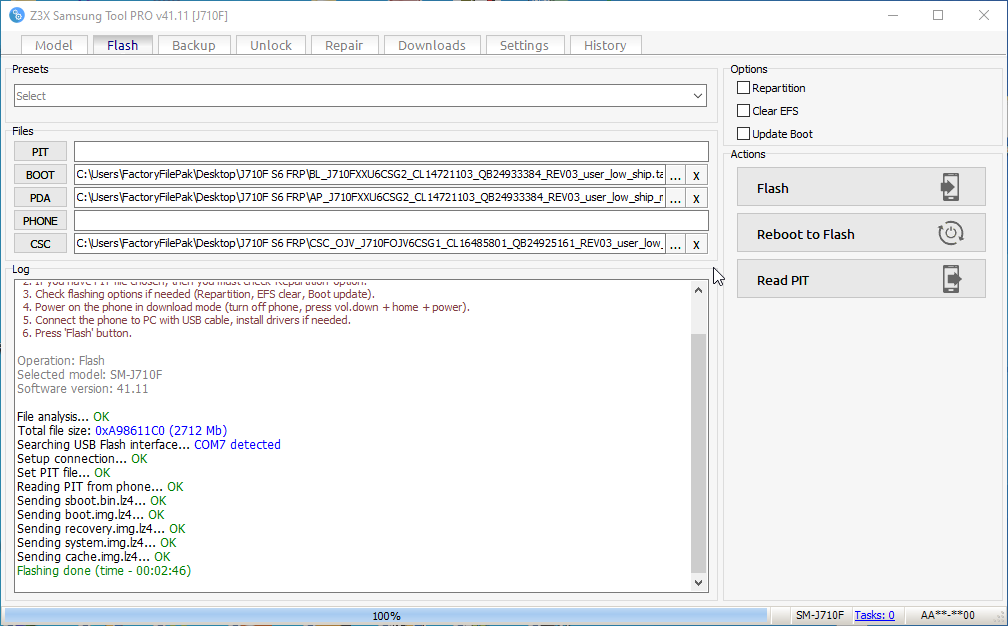This screenshot has height=626, width=1008.
Task: Click the "6. Press 'Flash' button." instruction line
Action: (x=76, y=333)
